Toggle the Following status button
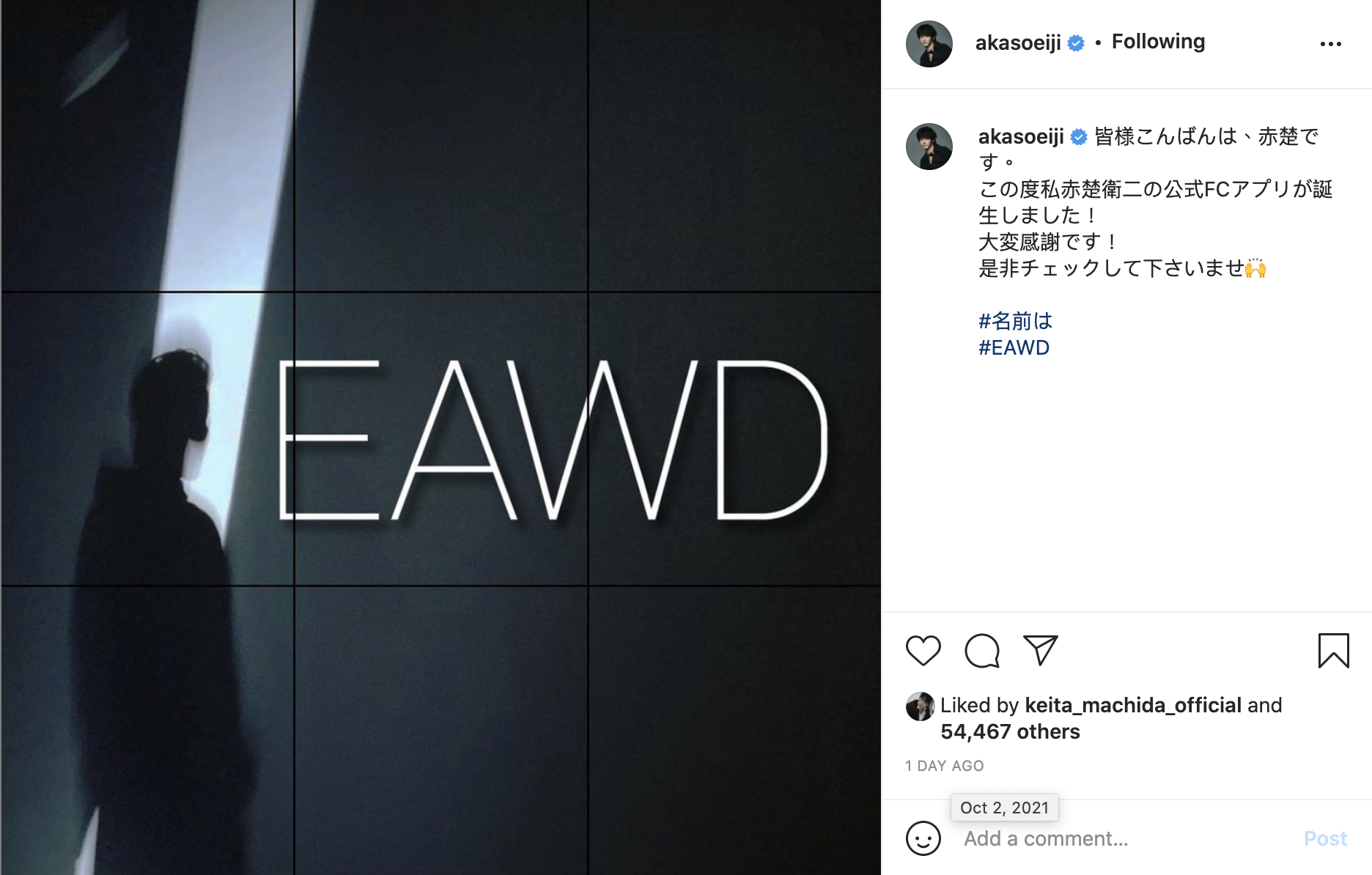Screen dimensions: 1372x875 point(1158,42)
